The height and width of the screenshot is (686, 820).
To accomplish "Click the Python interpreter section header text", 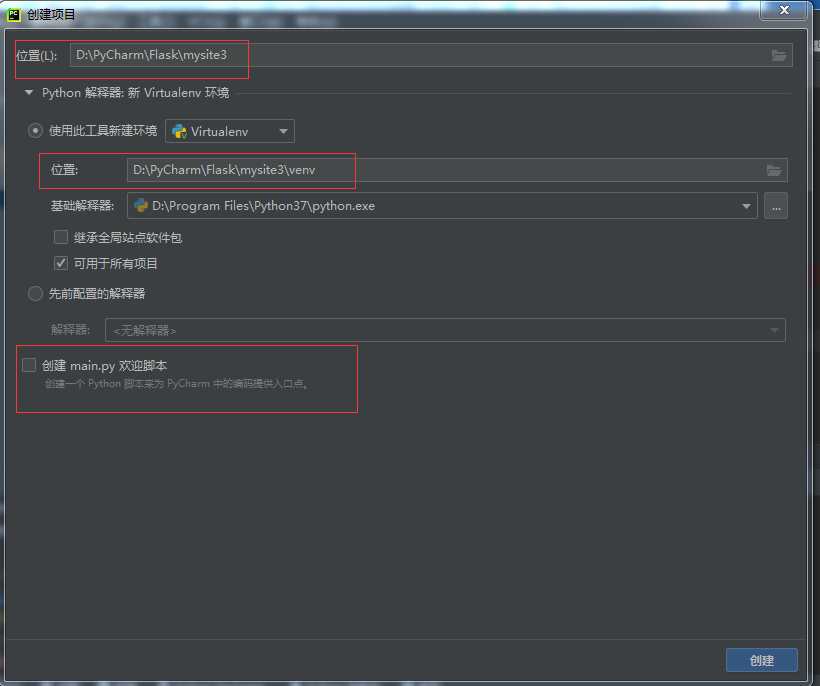I will (x=135, y=93).
